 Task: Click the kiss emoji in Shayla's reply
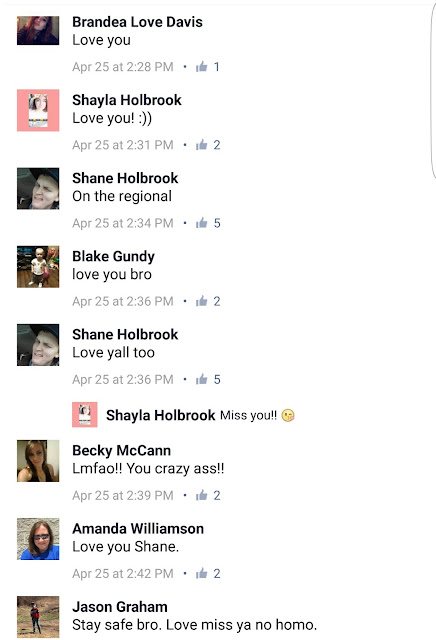[x=288, y=415]
